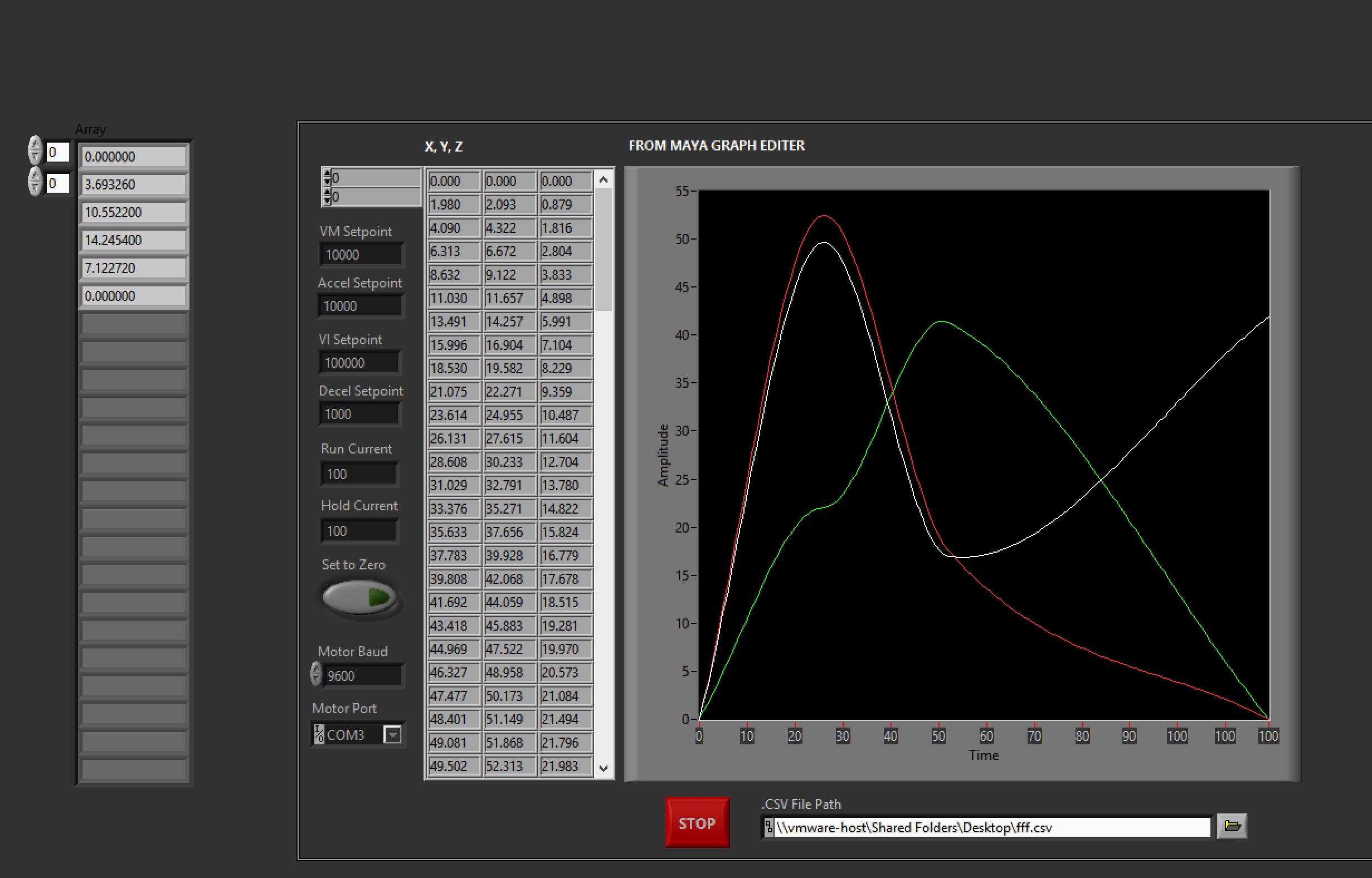Viewport: 1372px width, 878px height.
Task: Click the VM Setpoint input field
Action: coord(361,254)
